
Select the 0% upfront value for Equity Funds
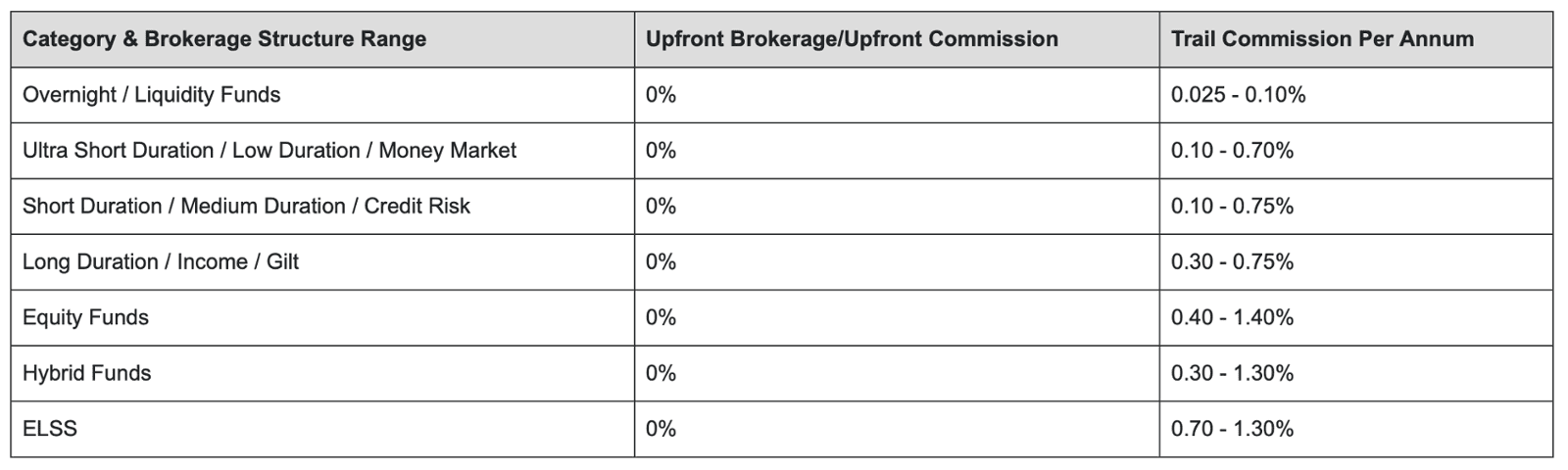click(661, 318)
